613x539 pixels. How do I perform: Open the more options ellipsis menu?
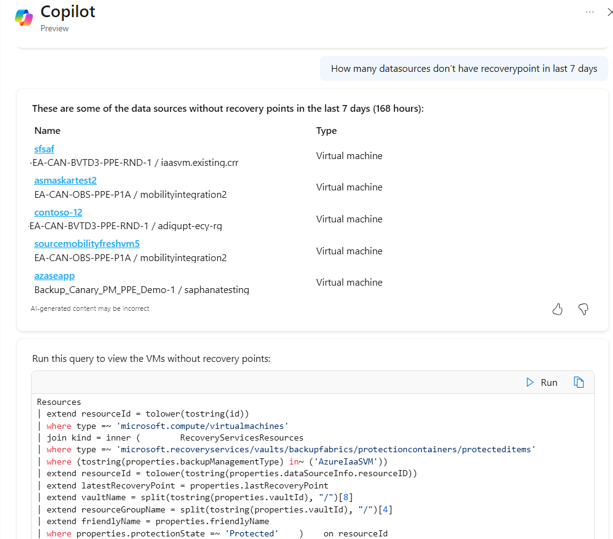click(590, 12)
